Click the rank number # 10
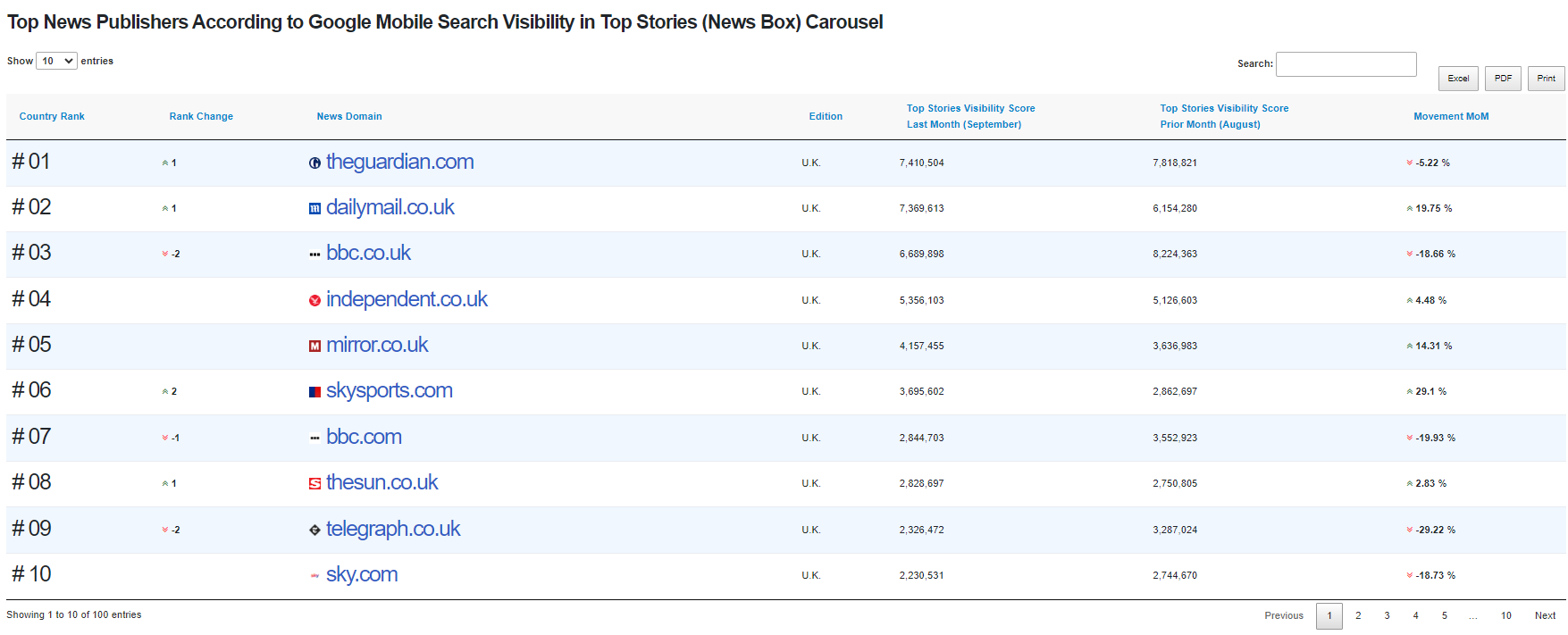1568x635 pixels. click(x=31, y=574)
